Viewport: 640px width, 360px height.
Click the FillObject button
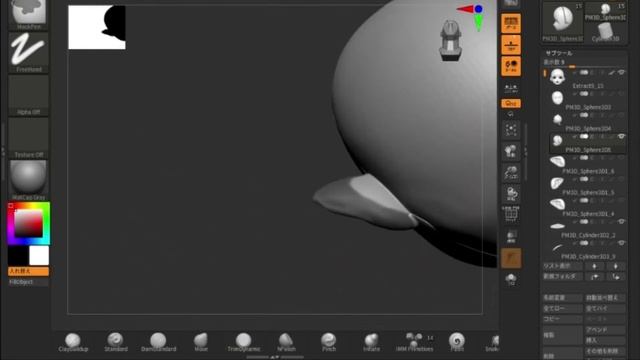click(x=28, y=282)
